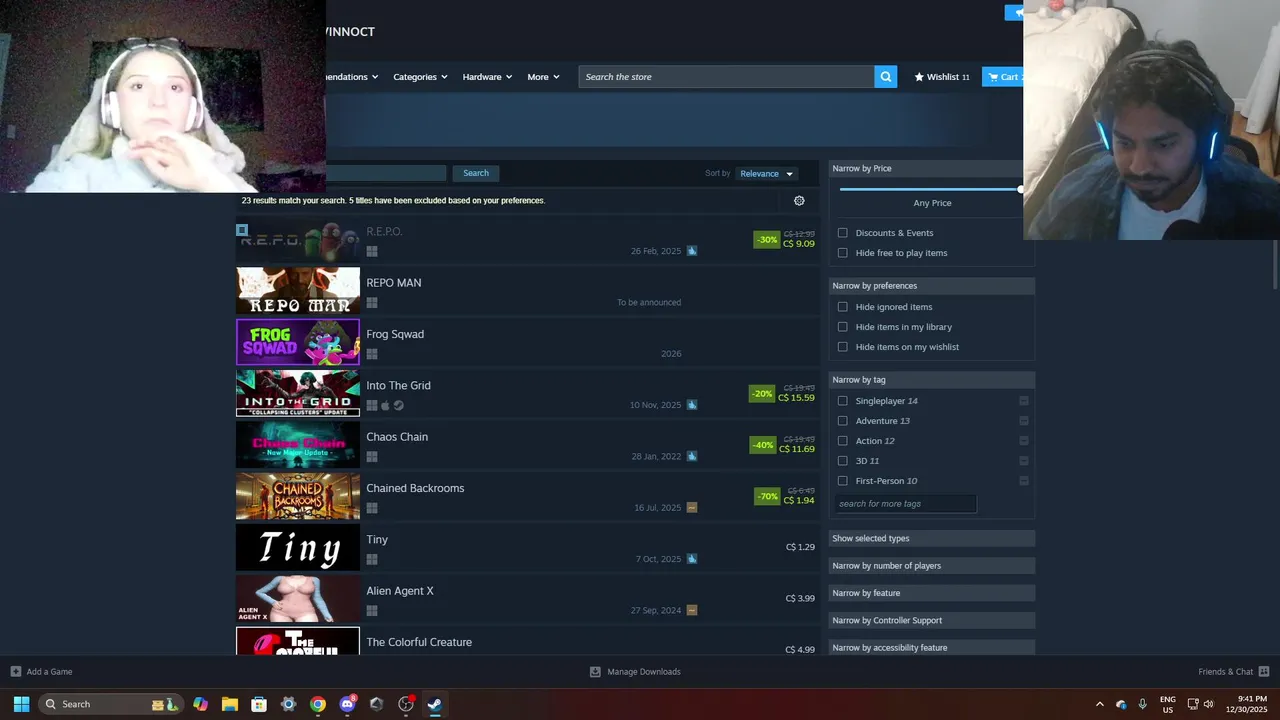Expand Show selected types section
The width and height of the screenshot is (1280, 720).
pyautogui.click(x=931, y=538)
